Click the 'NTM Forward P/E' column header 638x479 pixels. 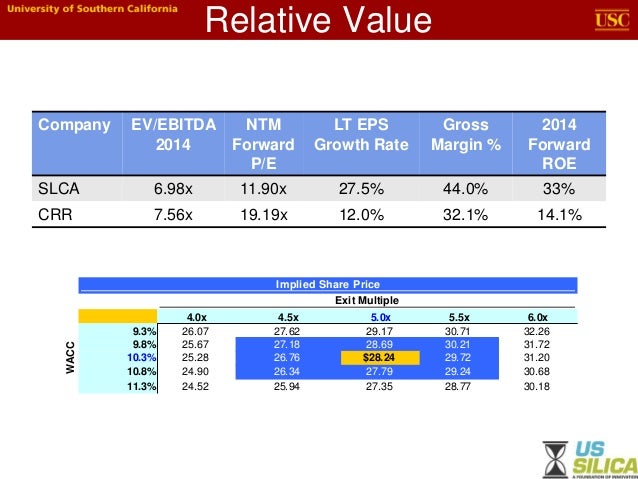pos(263,144)
